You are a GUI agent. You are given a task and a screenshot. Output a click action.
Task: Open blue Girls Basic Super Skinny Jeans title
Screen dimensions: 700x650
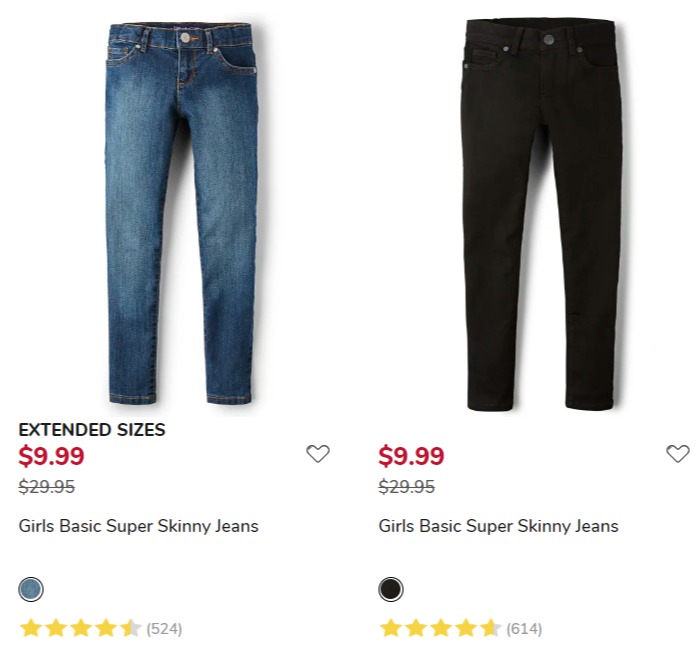[138, 526]
